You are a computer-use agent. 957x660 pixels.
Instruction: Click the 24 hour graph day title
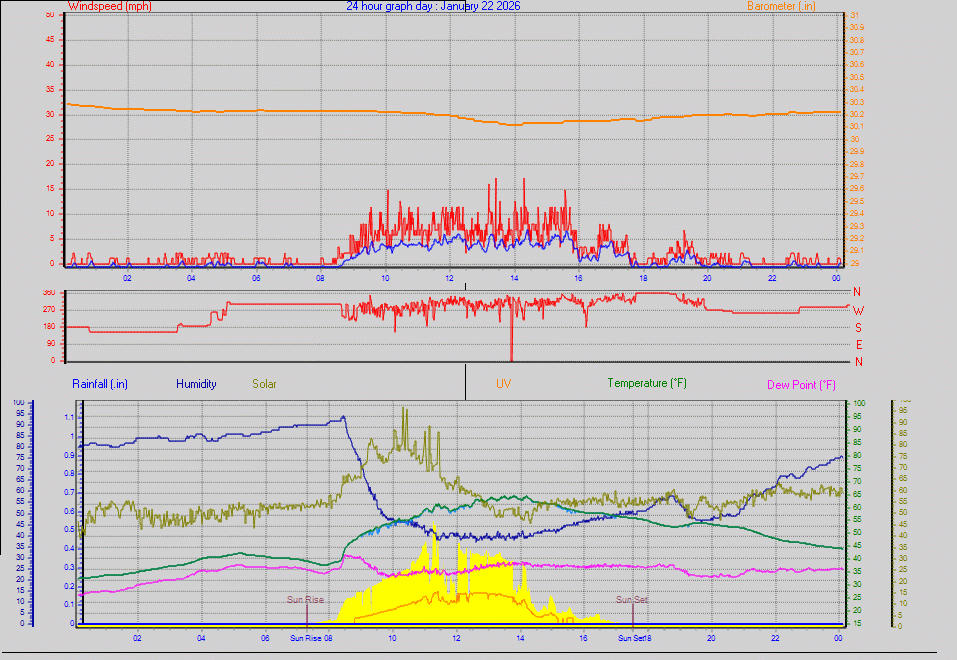(433, 6)
